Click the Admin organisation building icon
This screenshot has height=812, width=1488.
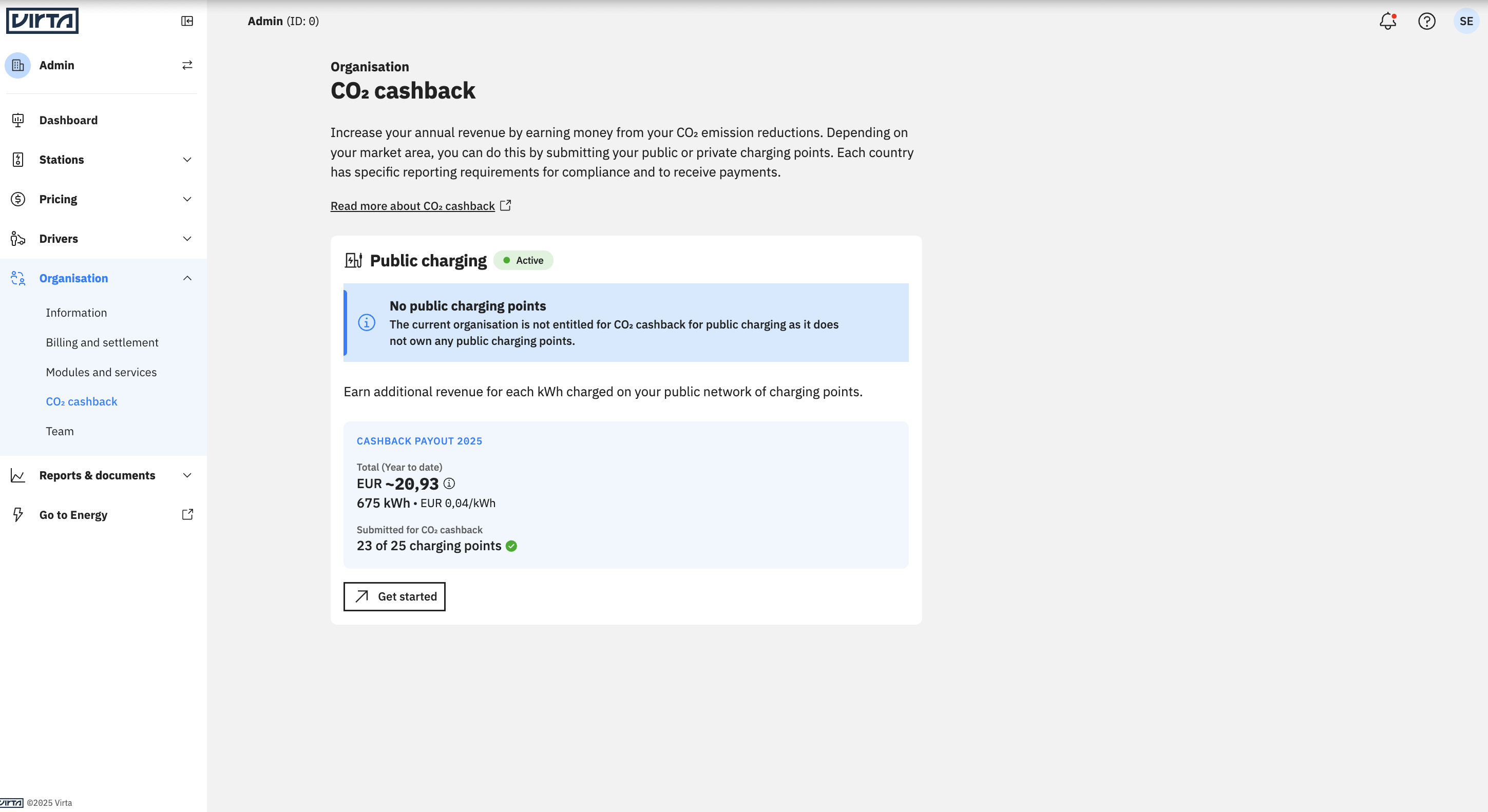click(18, 65)
